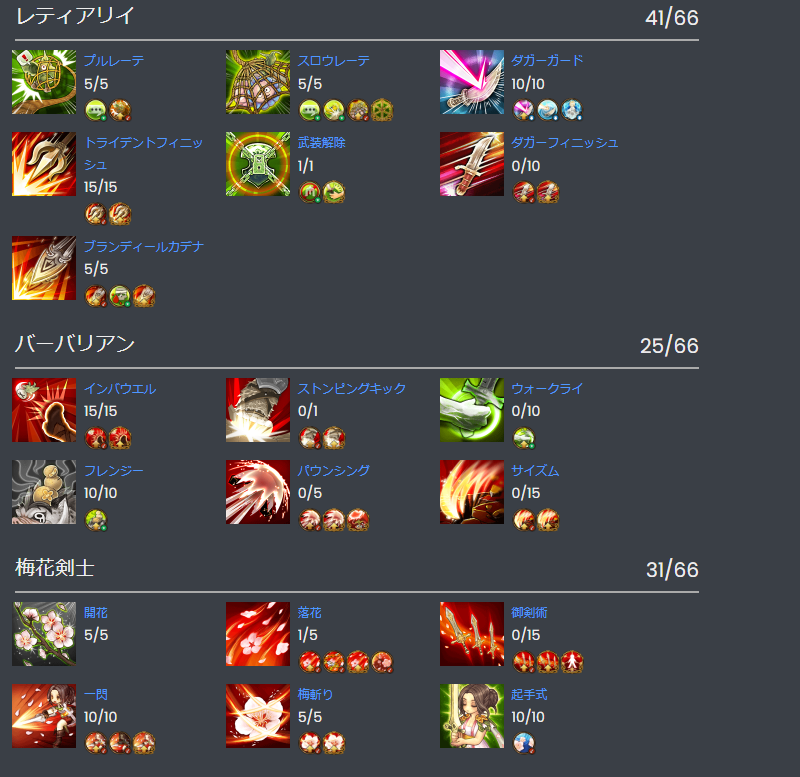
Task: Click the 一閃 skill thumbnail
Action: click(44, 716)
